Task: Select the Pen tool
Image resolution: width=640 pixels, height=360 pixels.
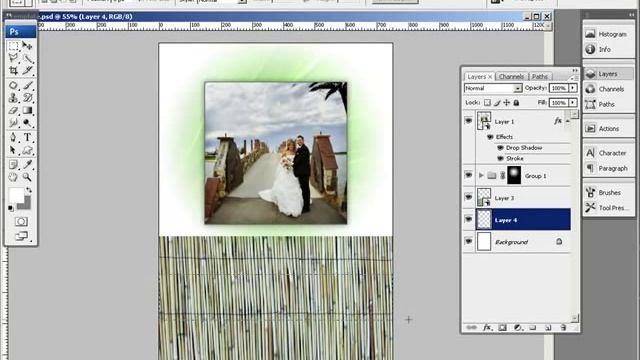Action: 13,138
